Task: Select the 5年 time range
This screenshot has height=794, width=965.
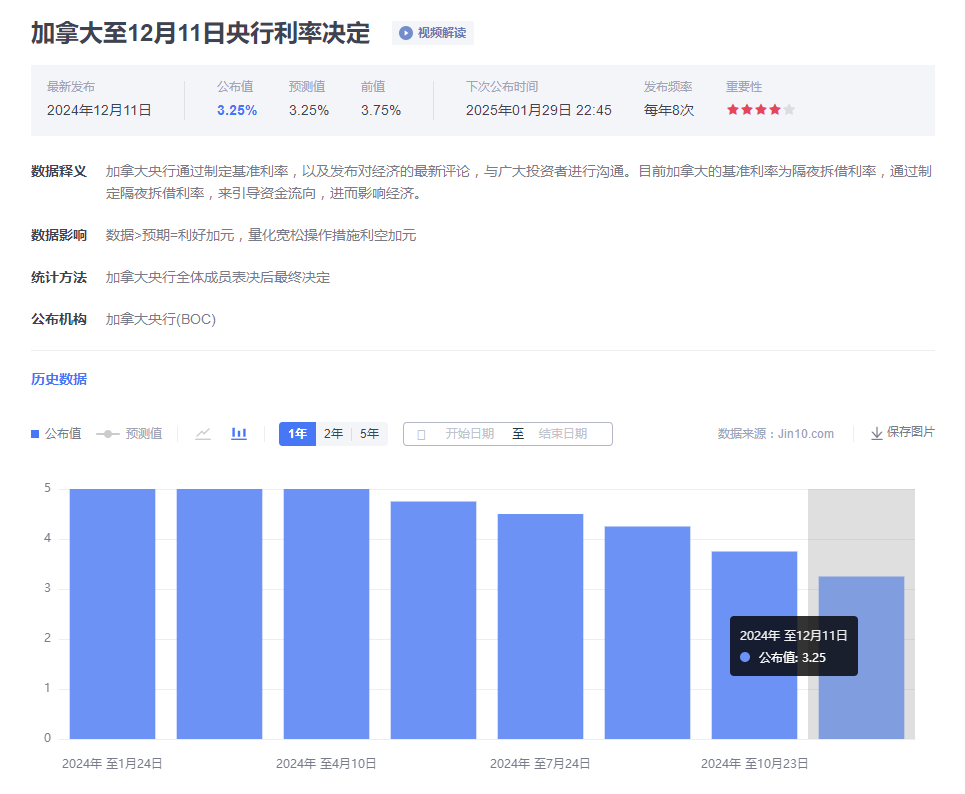Action: pyautogui.click(x=369, y=433)
